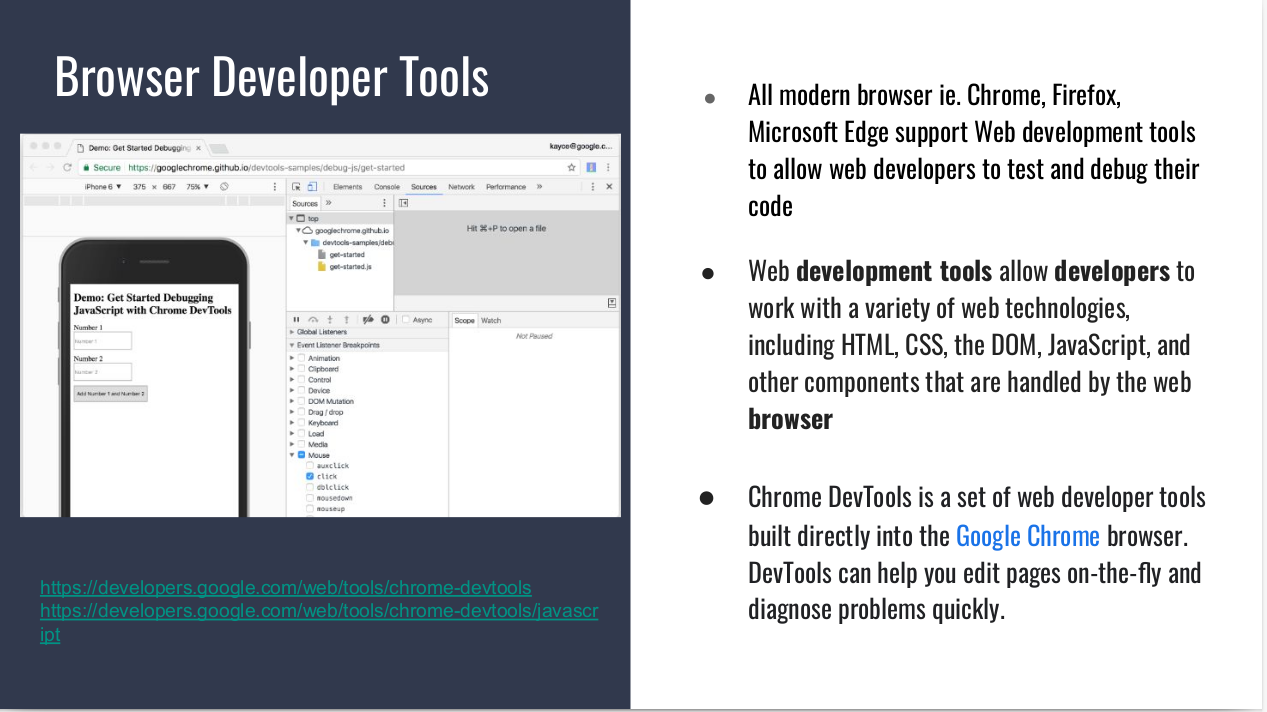Open the Watch tab
This screenshot has height=712, width=1267.
tap(491, 321)
